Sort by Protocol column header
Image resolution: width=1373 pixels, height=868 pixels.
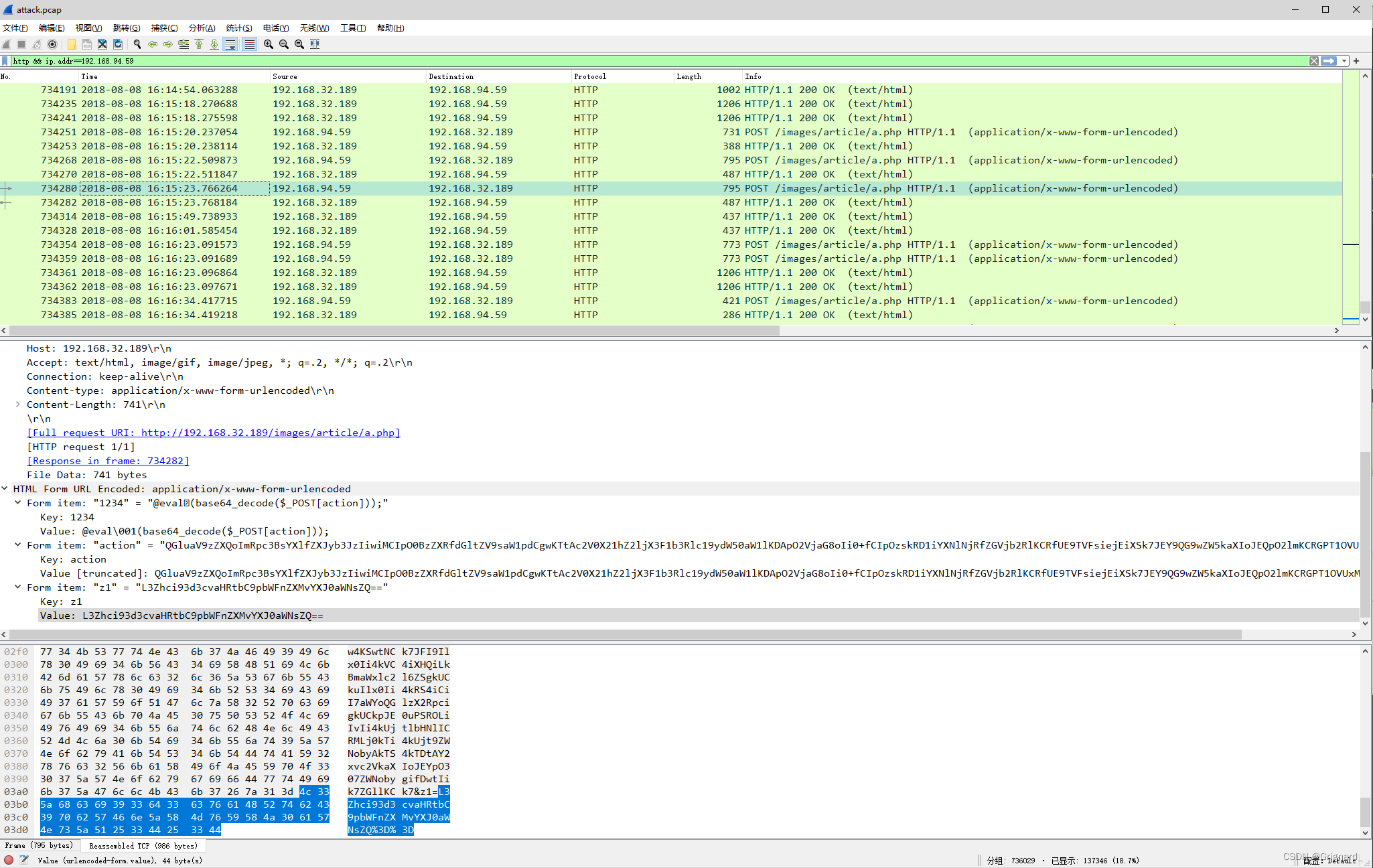(x=622, y=76)
